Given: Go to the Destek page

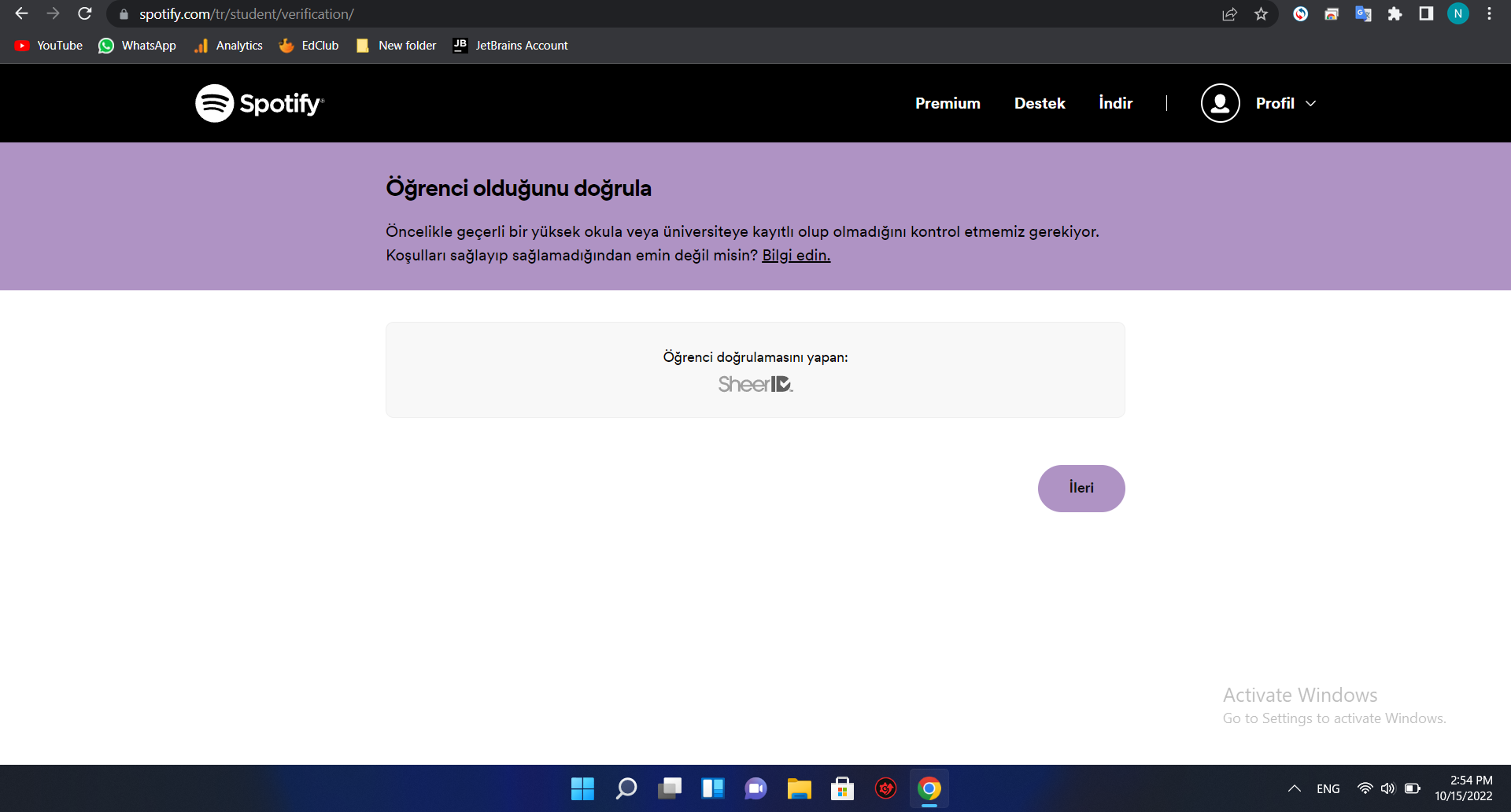Looking at the screenshot, I should coord(1039,103).
